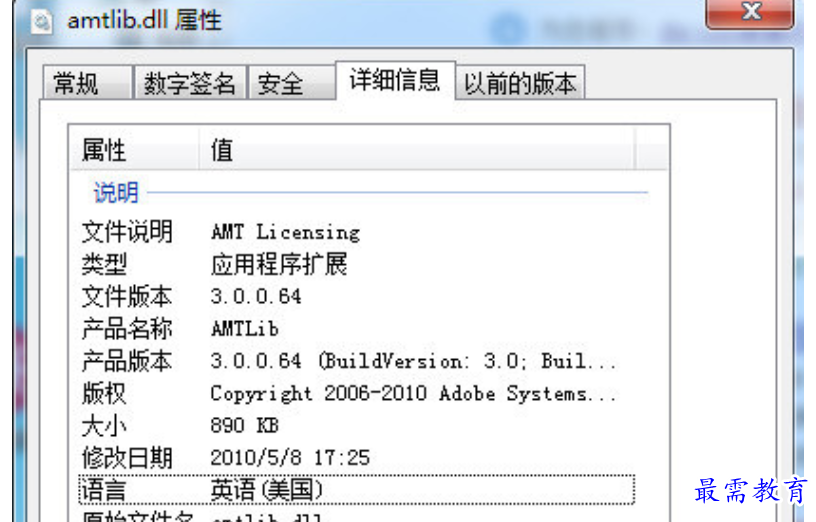Click the AMTLib product name value
This screenshot has width=816, height=522.
(x=245, y=329)
